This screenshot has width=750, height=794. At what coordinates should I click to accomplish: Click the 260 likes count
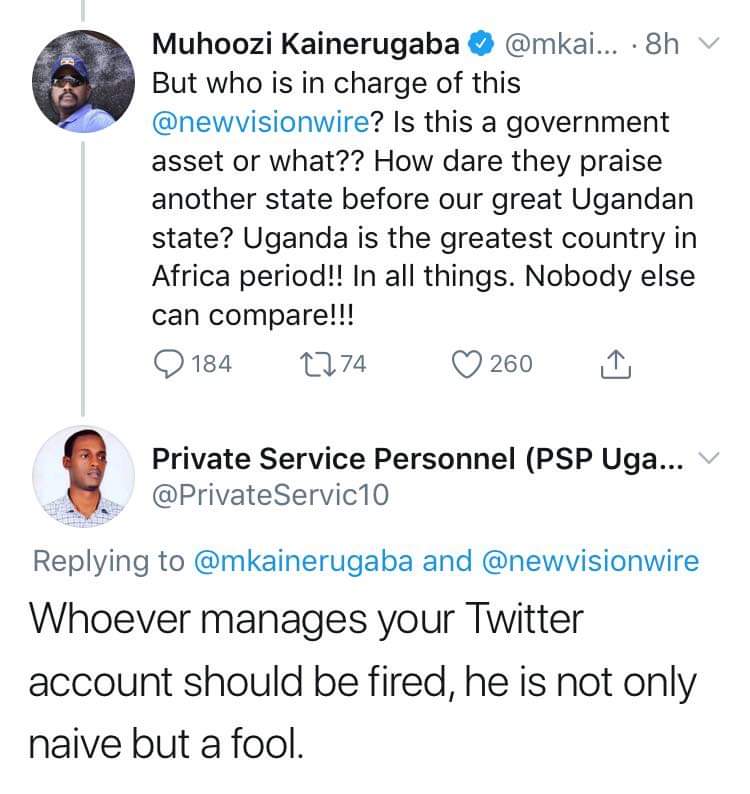[511, 364]
